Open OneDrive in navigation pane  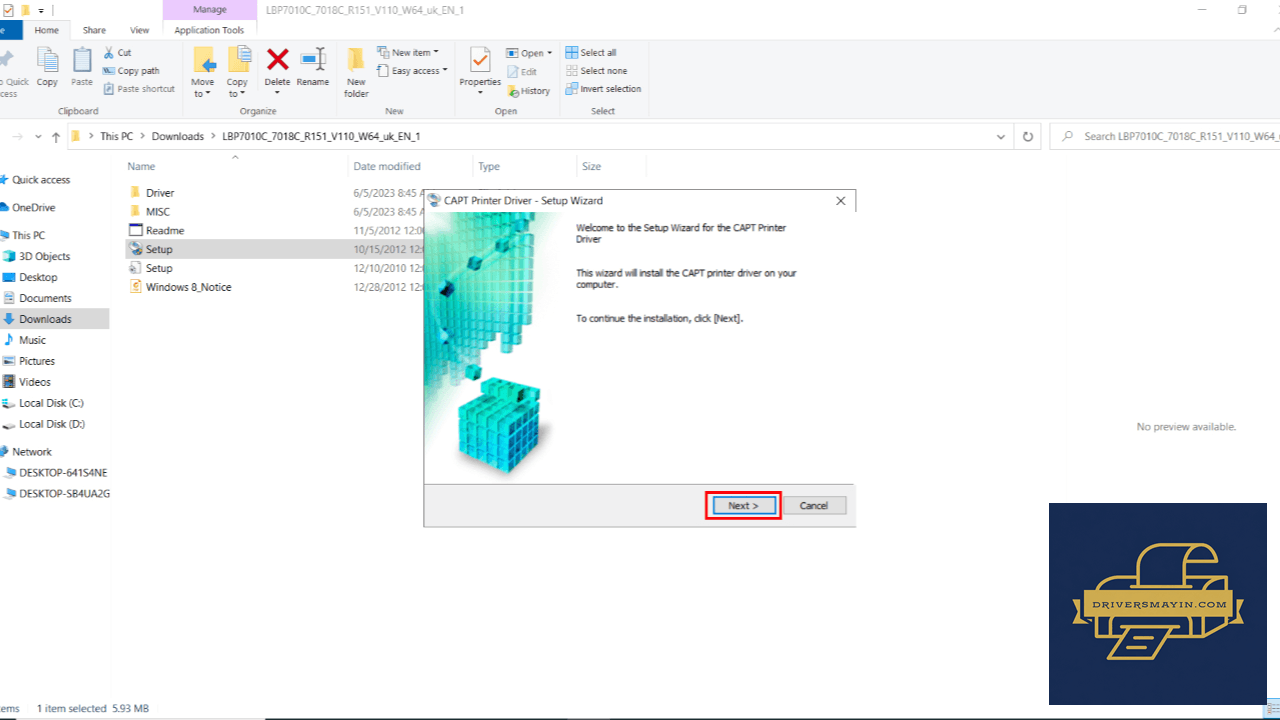point(34,208)
